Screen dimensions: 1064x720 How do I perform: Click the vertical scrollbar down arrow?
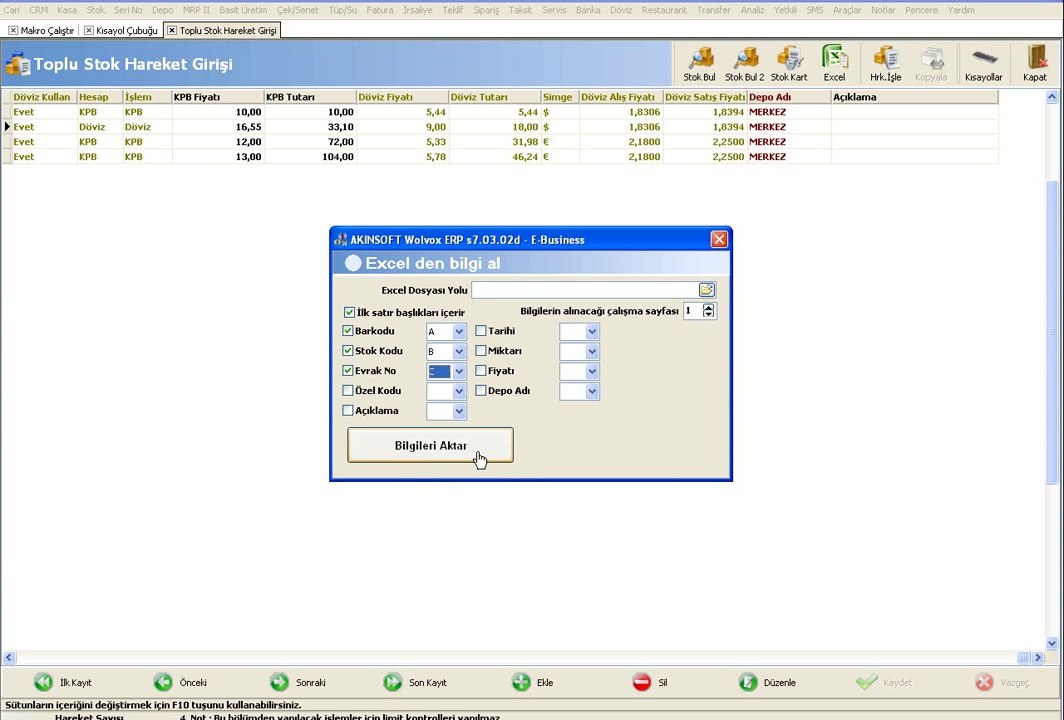pos(1052,643)
